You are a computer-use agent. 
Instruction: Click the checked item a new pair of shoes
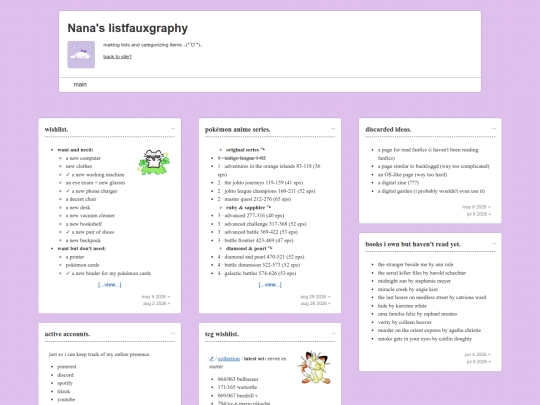point(90,232)
